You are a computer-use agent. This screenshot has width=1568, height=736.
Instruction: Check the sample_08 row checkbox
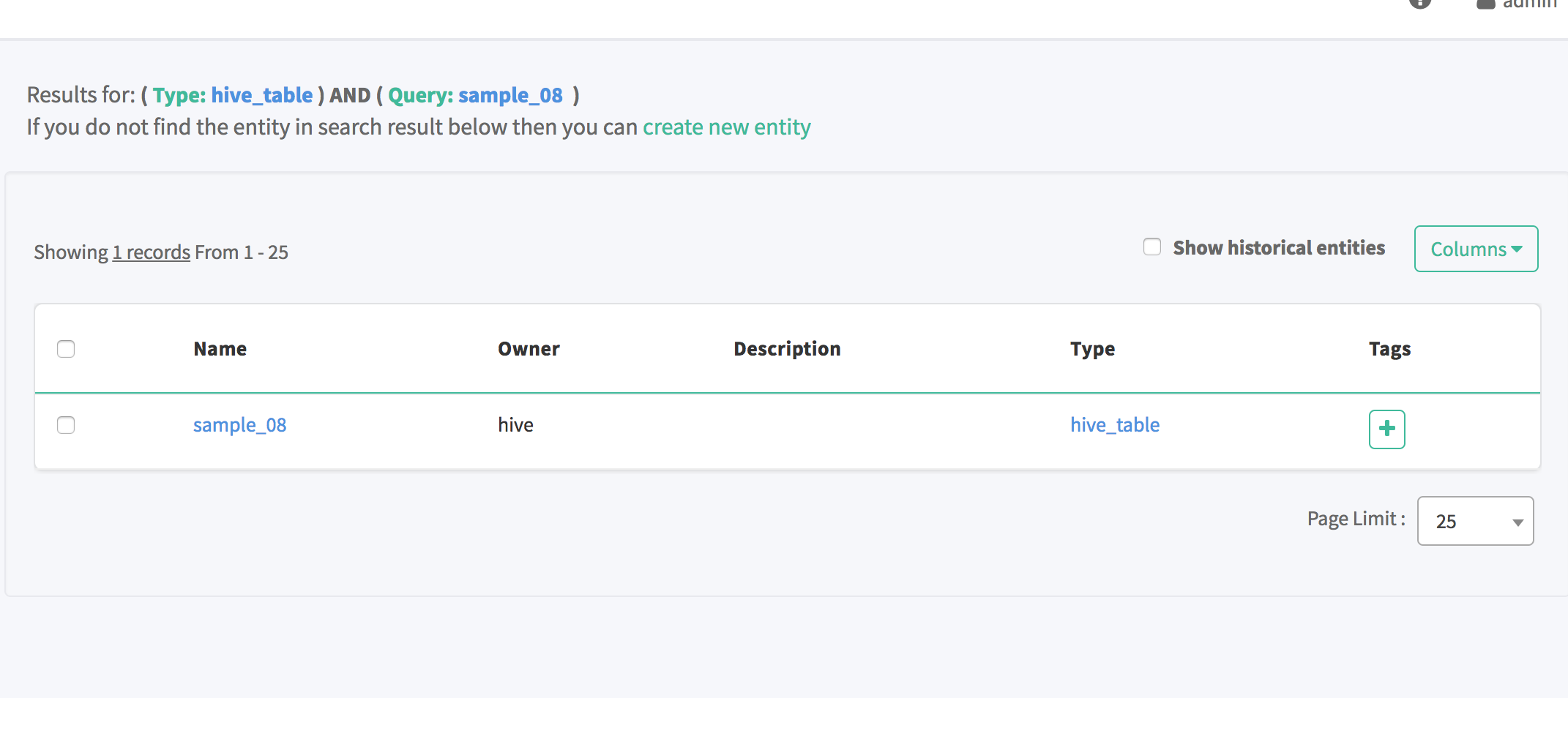click(66, 425)
